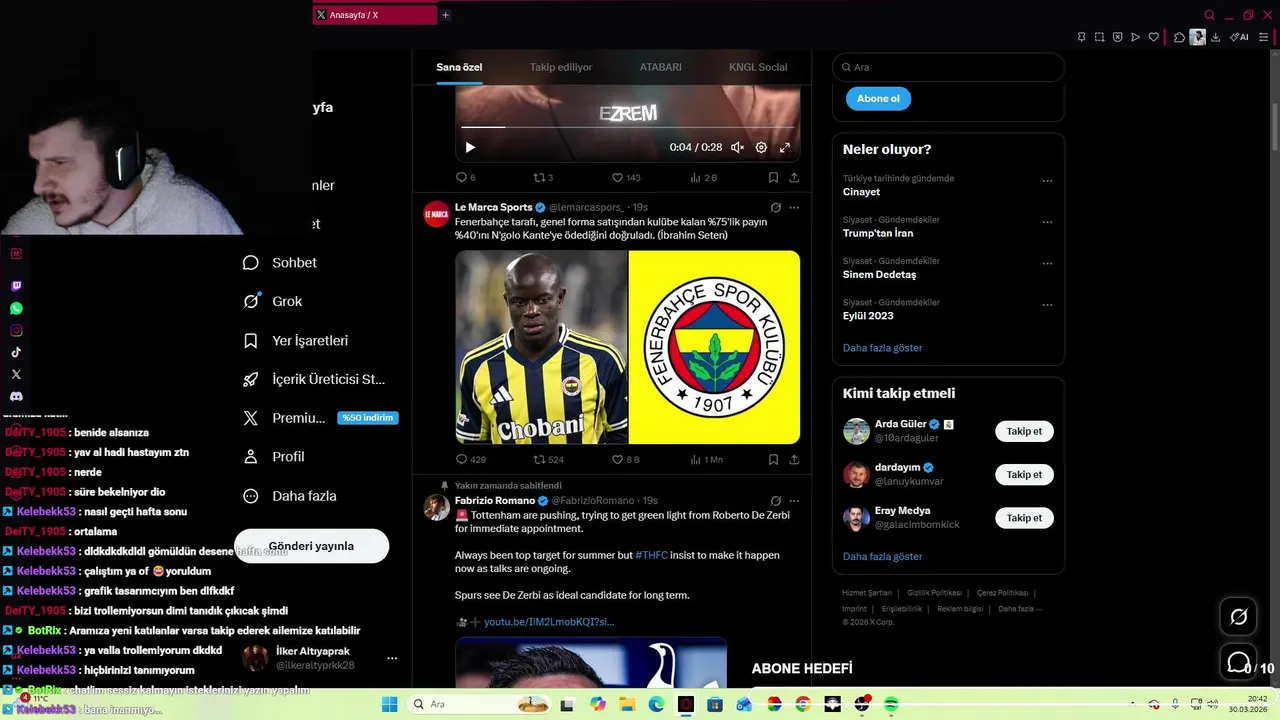Open TikTok in the browser sidebar

16,352
